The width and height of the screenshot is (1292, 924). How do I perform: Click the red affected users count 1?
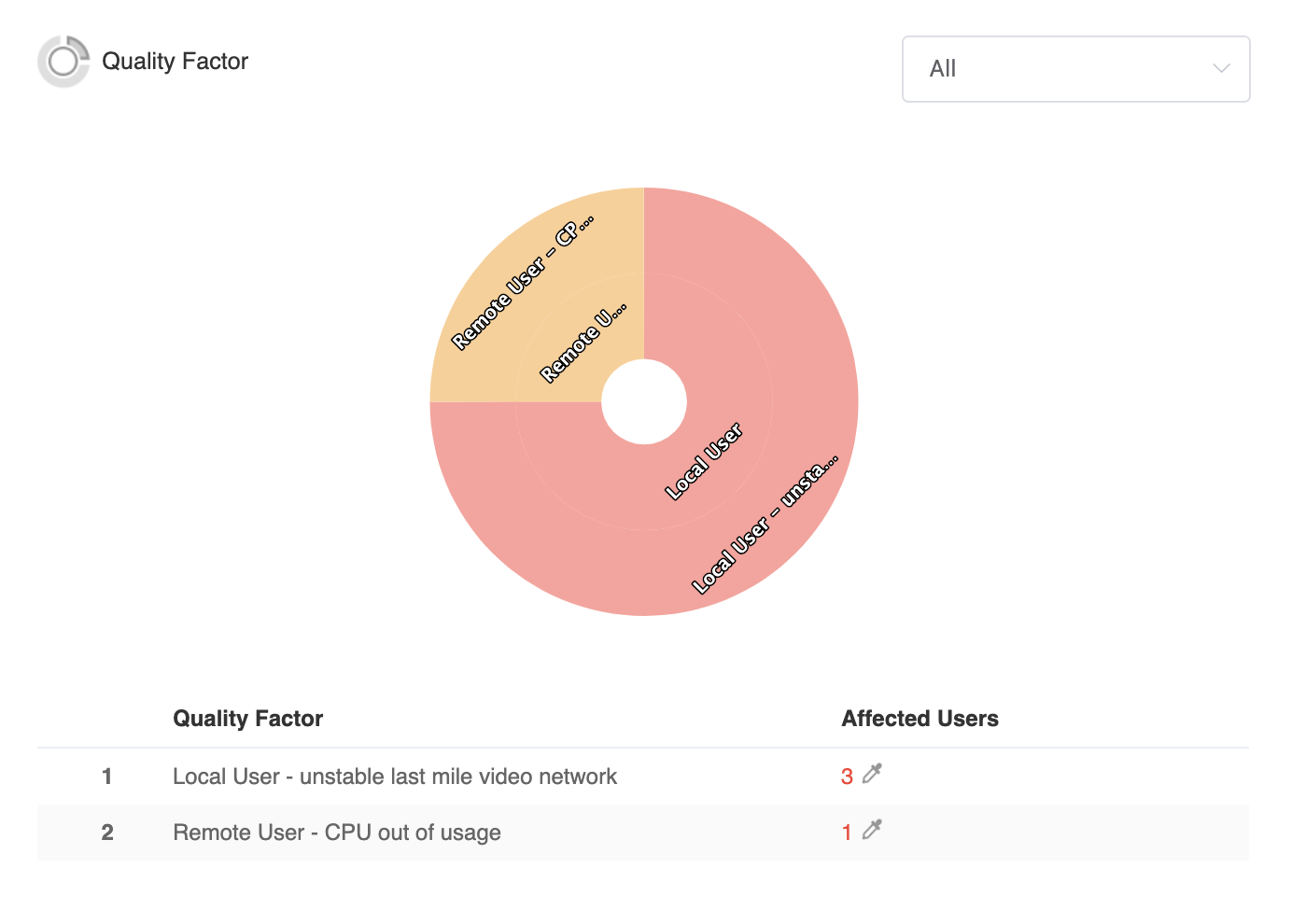coord(847,833)
